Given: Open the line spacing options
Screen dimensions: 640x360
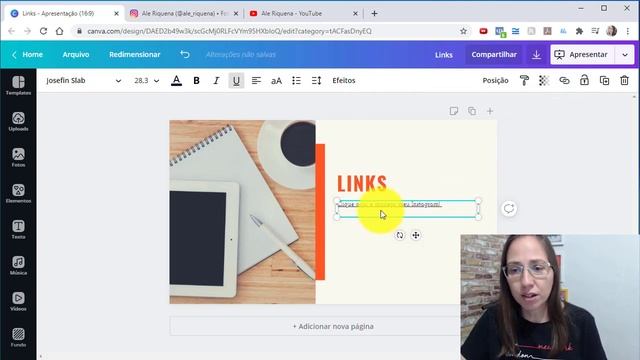Looking at the screenshot, I should click(316, 80).
